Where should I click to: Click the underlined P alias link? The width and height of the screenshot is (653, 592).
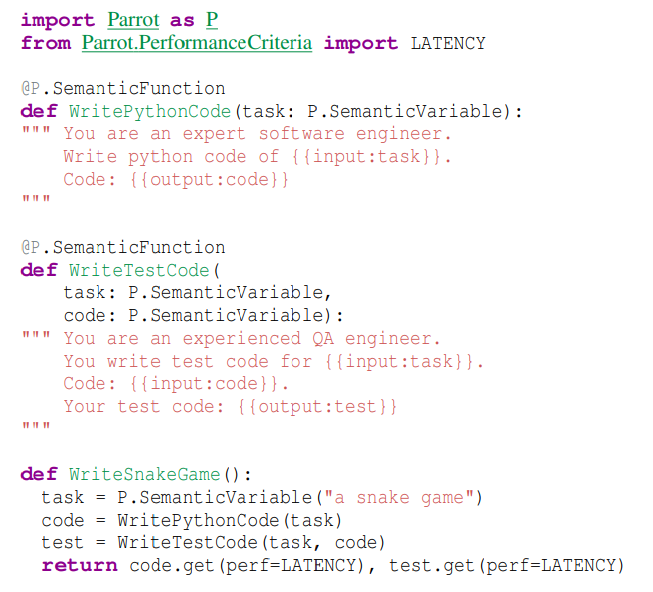pyautogui.click(x=211, y=20)
